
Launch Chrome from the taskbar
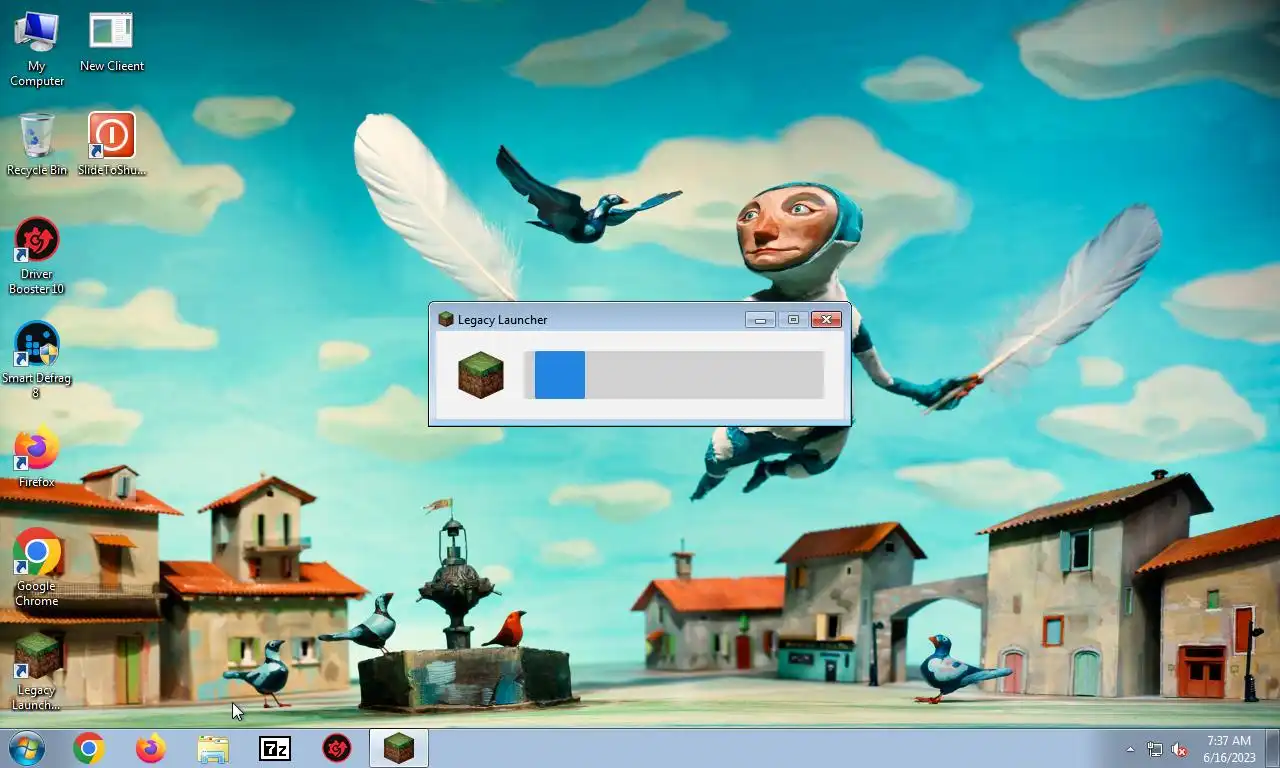click(89, 748)
